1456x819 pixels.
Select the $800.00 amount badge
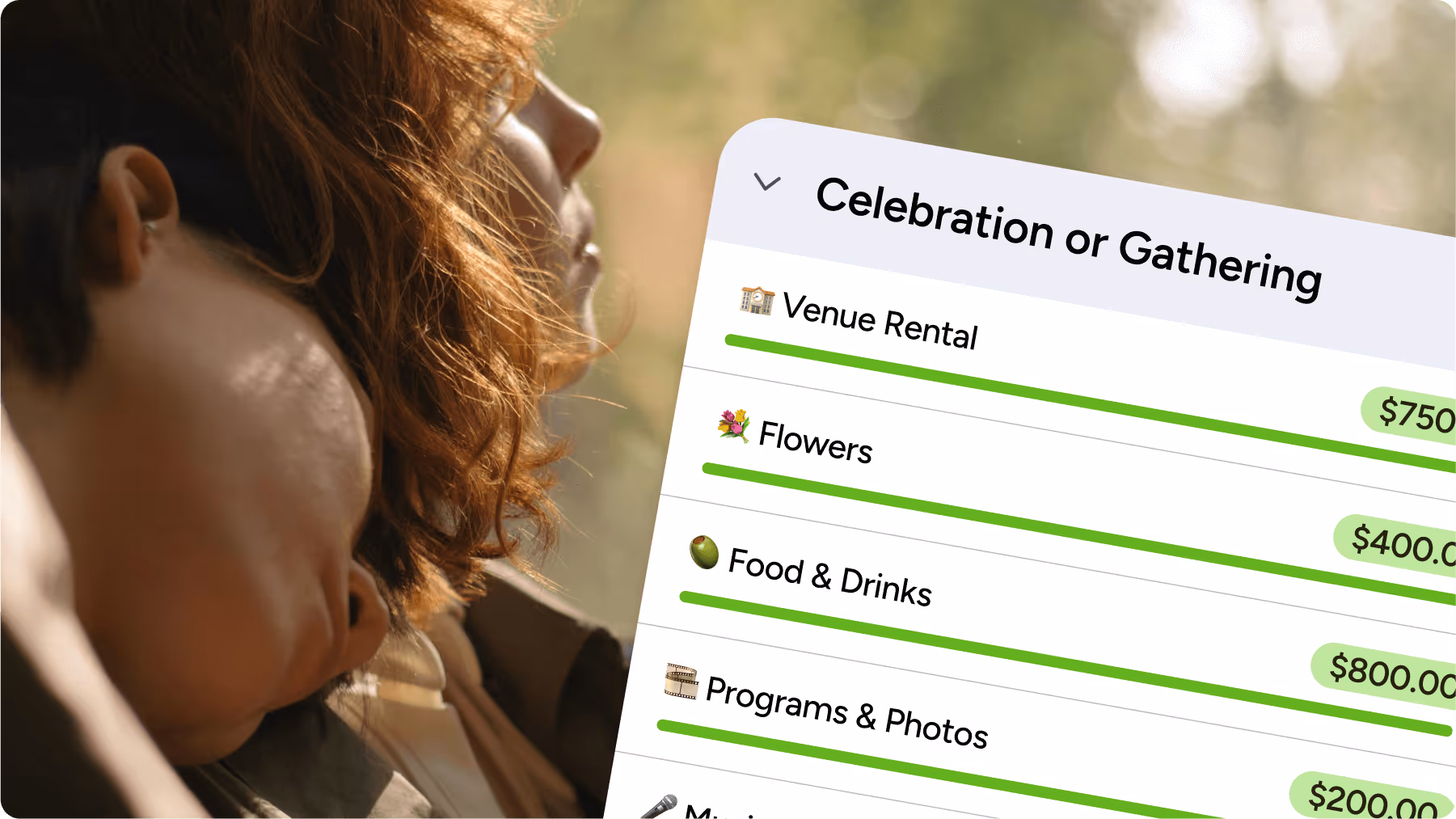[1385, 674]
